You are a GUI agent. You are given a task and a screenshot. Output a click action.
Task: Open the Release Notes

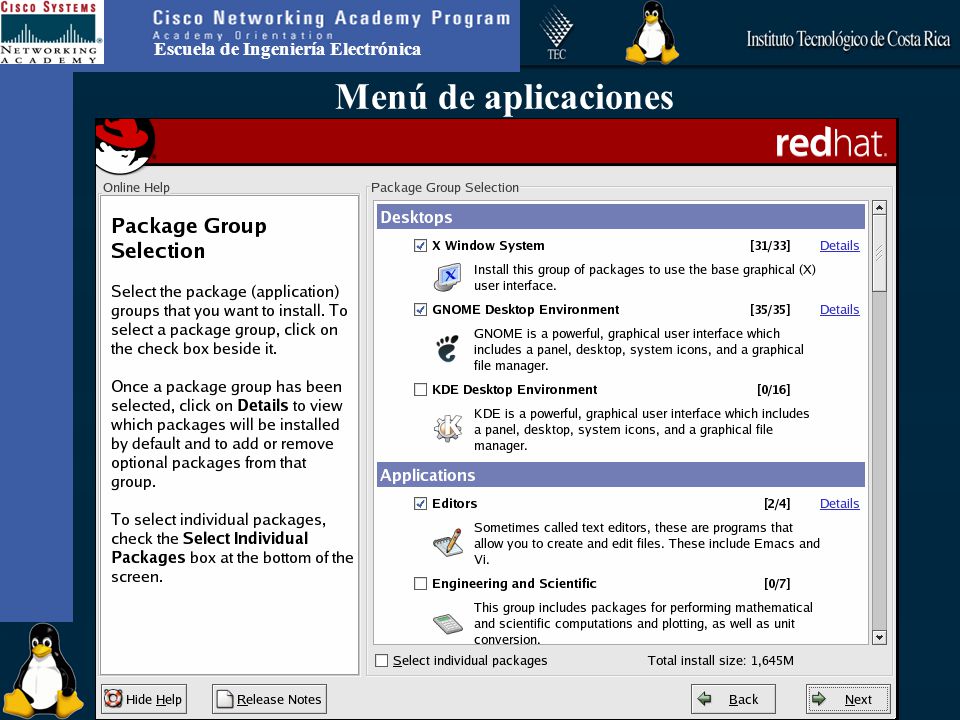click(269, 699)
